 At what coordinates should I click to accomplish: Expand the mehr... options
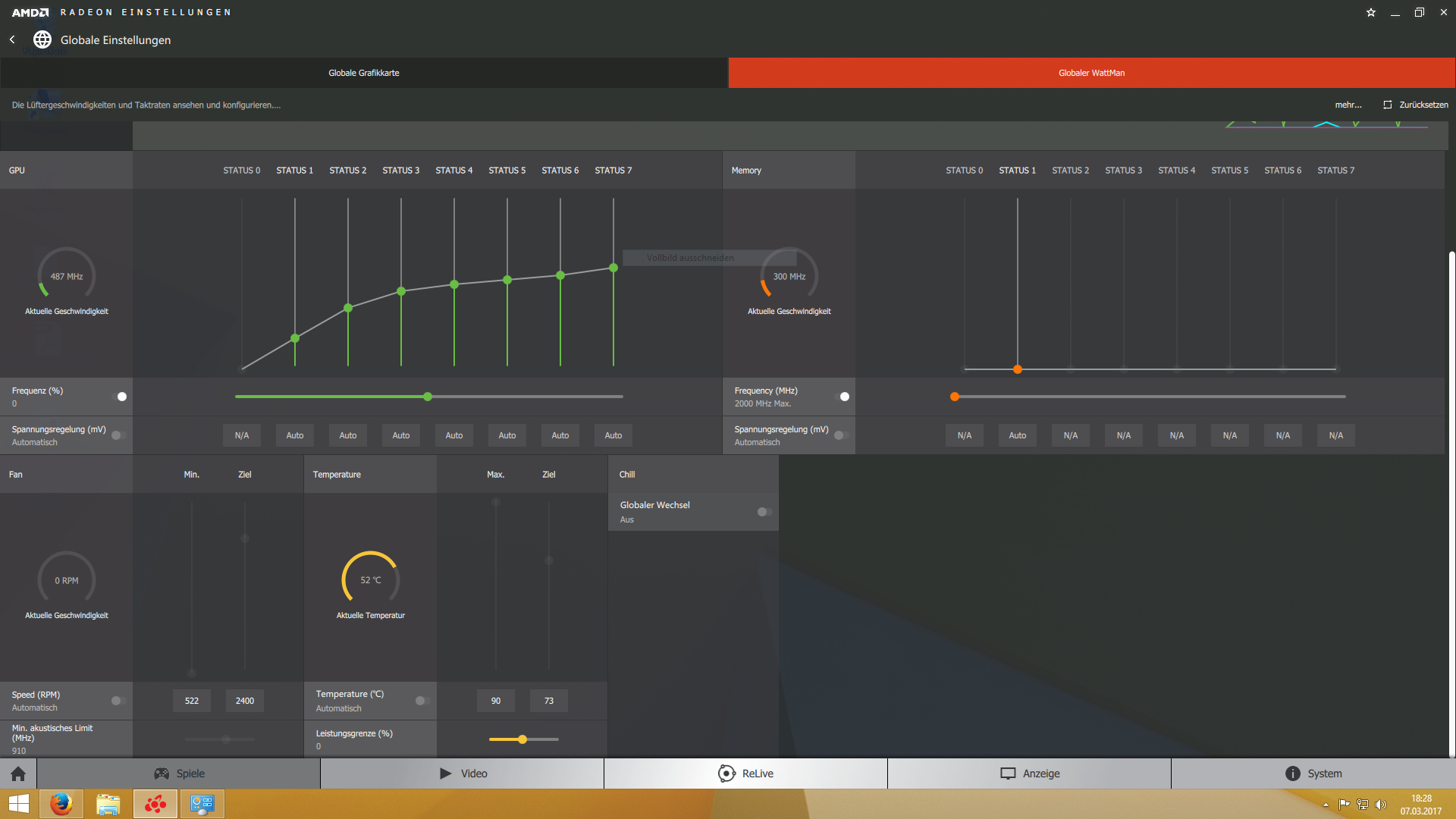pyautogui.click(x=1348, y=105)
